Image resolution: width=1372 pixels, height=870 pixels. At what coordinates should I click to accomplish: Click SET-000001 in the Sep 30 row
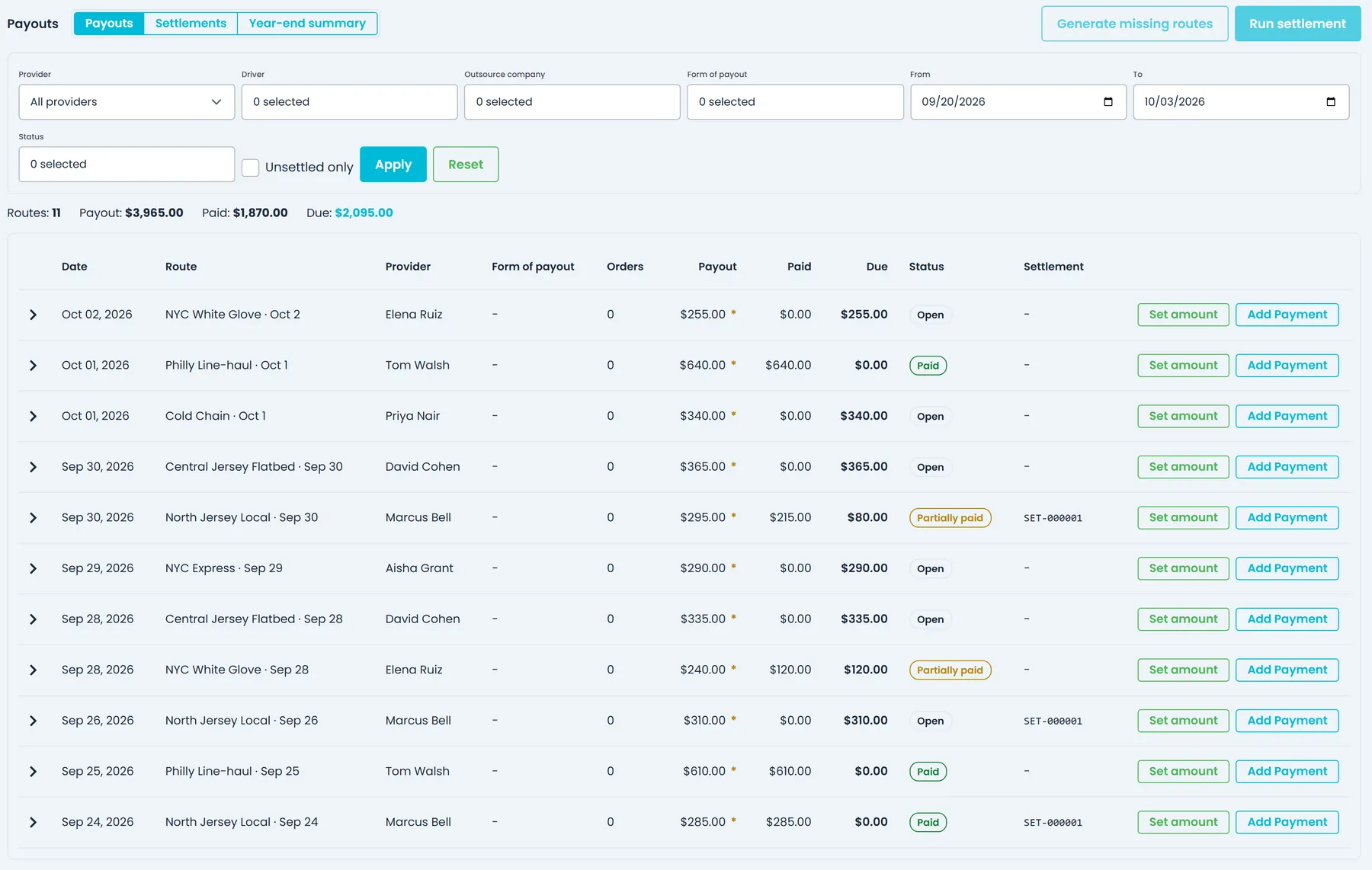(x=1053, y=518)
